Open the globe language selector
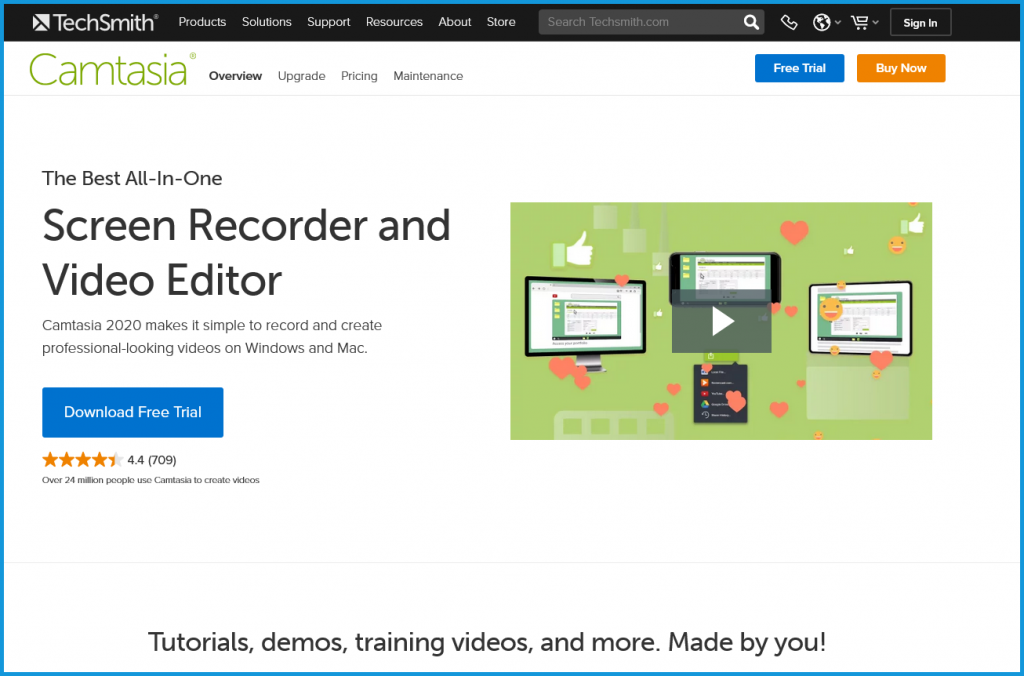1024x676 pixels. (x=826, y=22)
